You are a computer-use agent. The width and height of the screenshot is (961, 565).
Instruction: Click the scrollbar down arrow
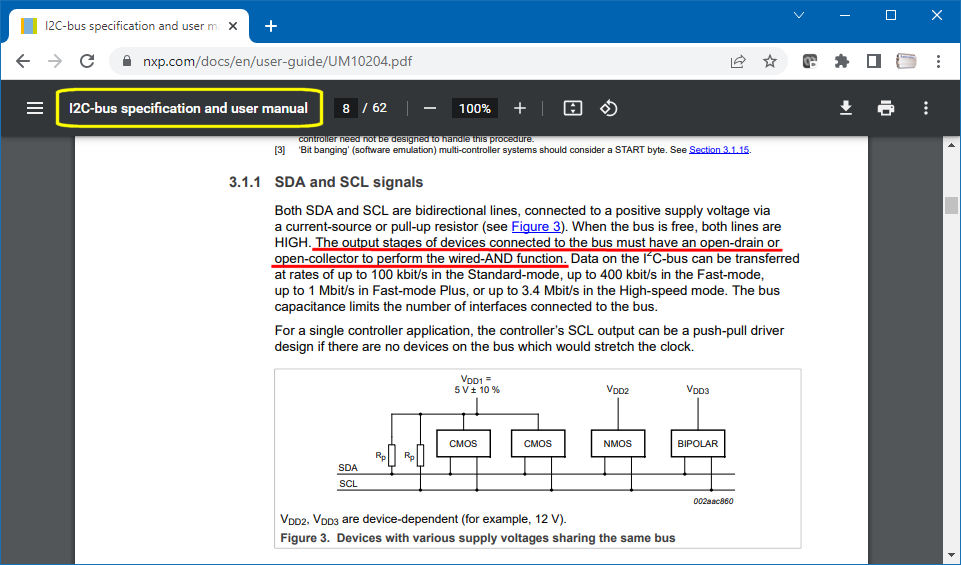click(x=951, y=556)
